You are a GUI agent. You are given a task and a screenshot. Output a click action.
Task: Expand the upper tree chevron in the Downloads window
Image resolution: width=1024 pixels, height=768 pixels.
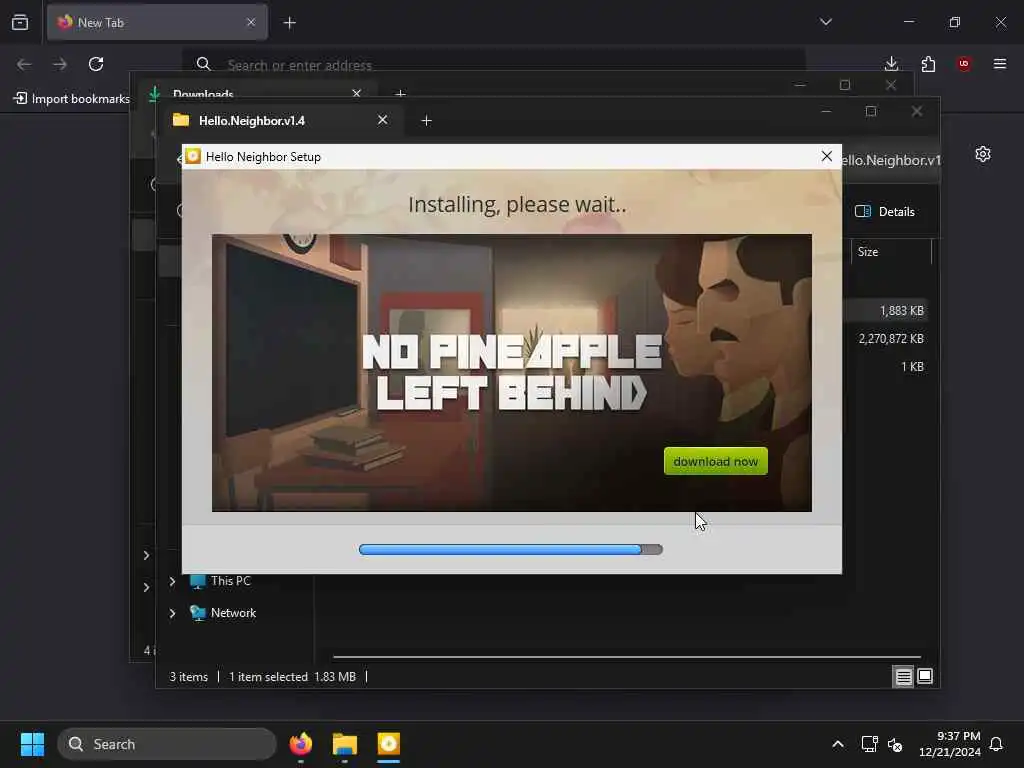tap(146, 555)
